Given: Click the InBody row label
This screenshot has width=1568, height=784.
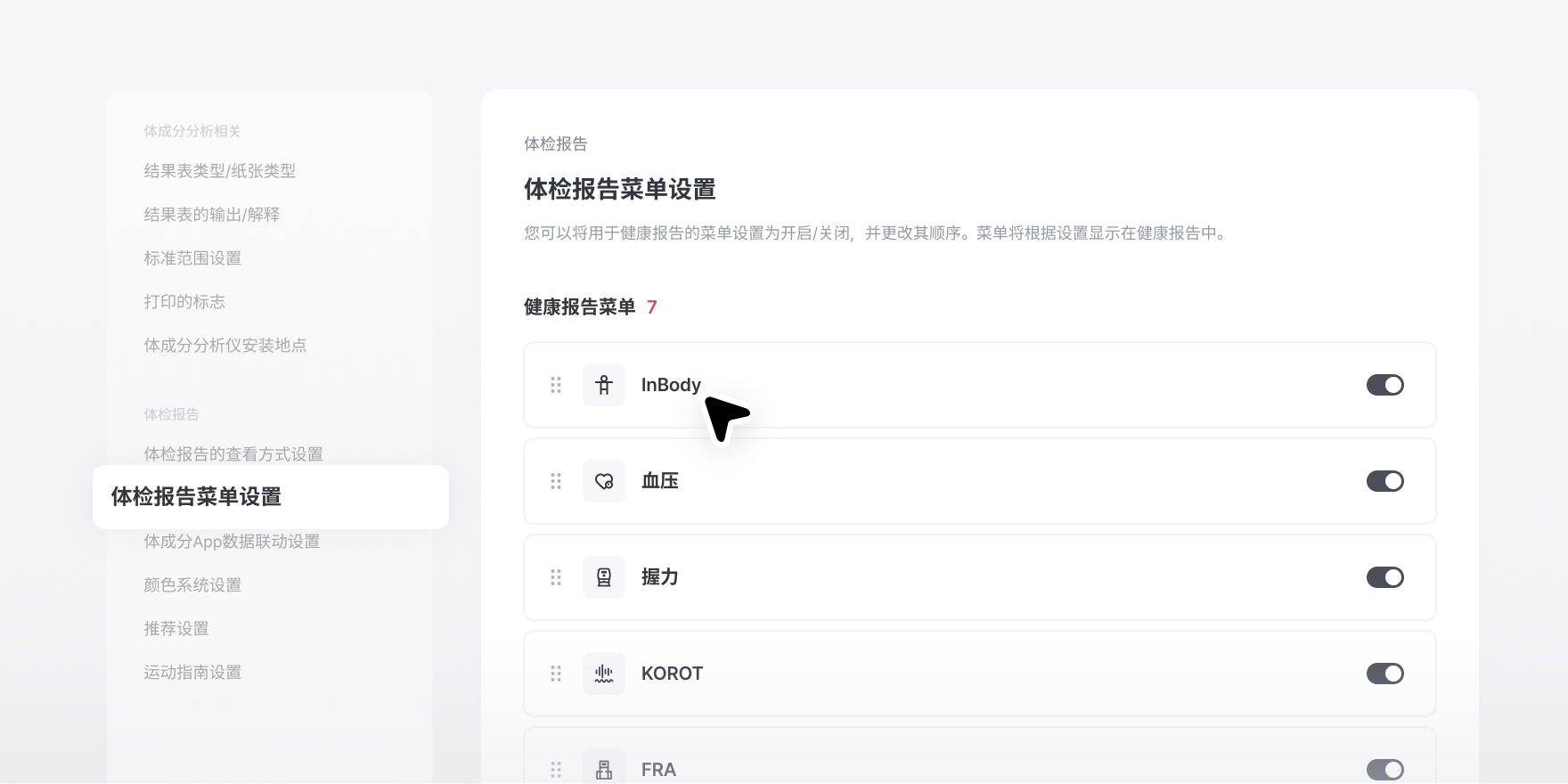Looking at the screenshot, I should [x=671, y=385].
